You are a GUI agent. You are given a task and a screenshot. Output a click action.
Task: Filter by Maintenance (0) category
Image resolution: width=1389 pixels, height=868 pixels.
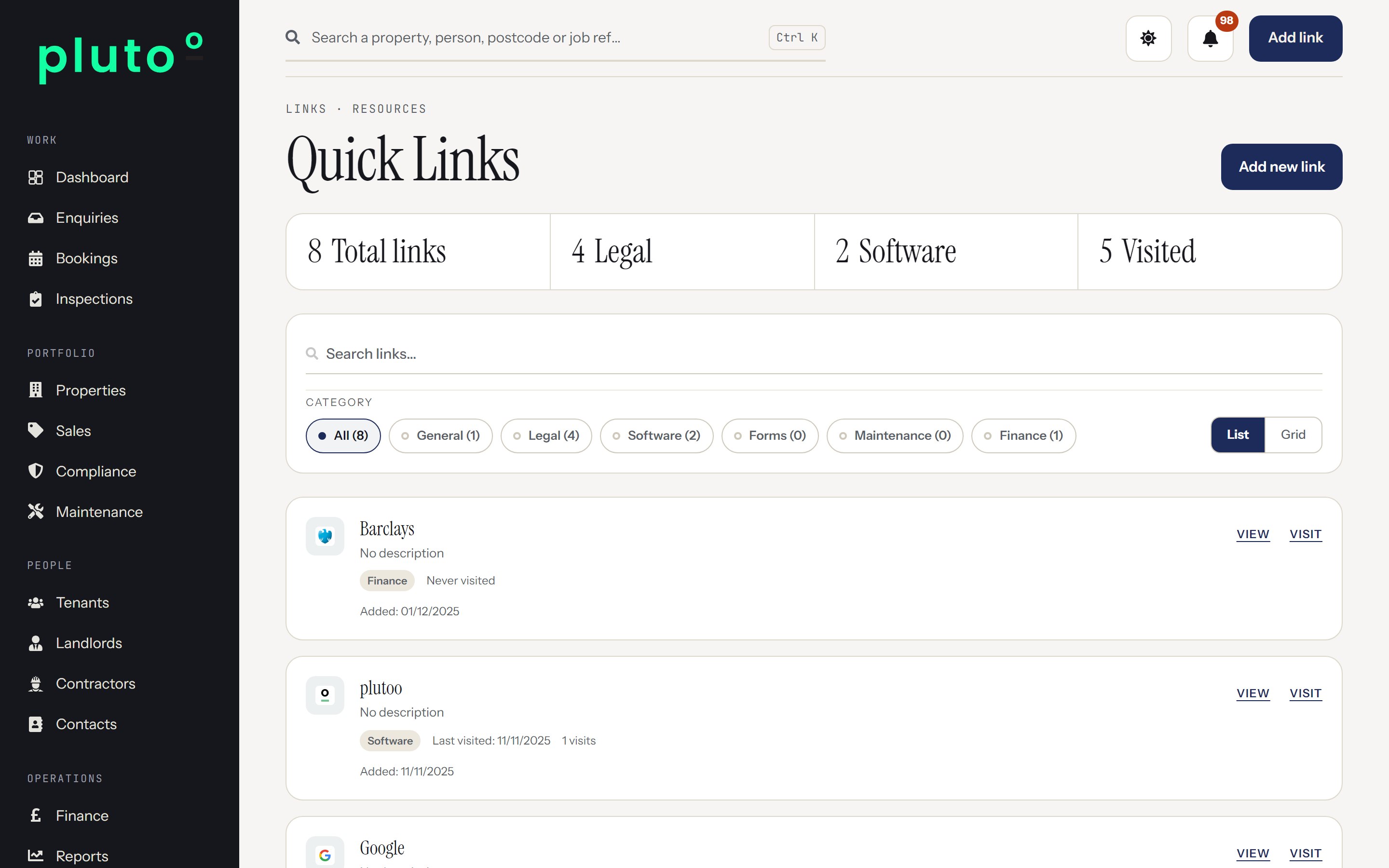click(895, 436)
